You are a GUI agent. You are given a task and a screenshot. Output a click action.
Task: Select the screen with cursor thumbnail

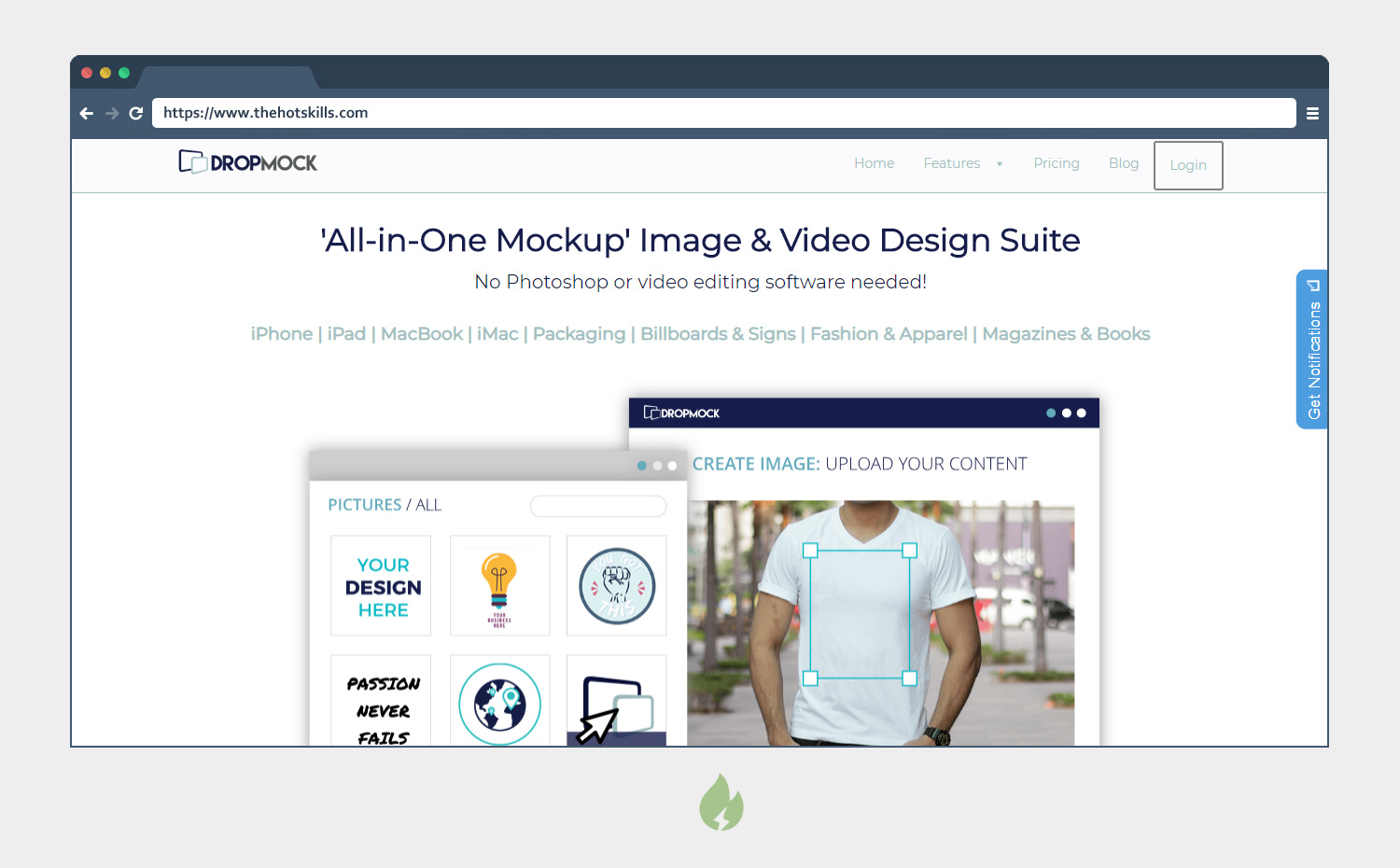(617, 701)
